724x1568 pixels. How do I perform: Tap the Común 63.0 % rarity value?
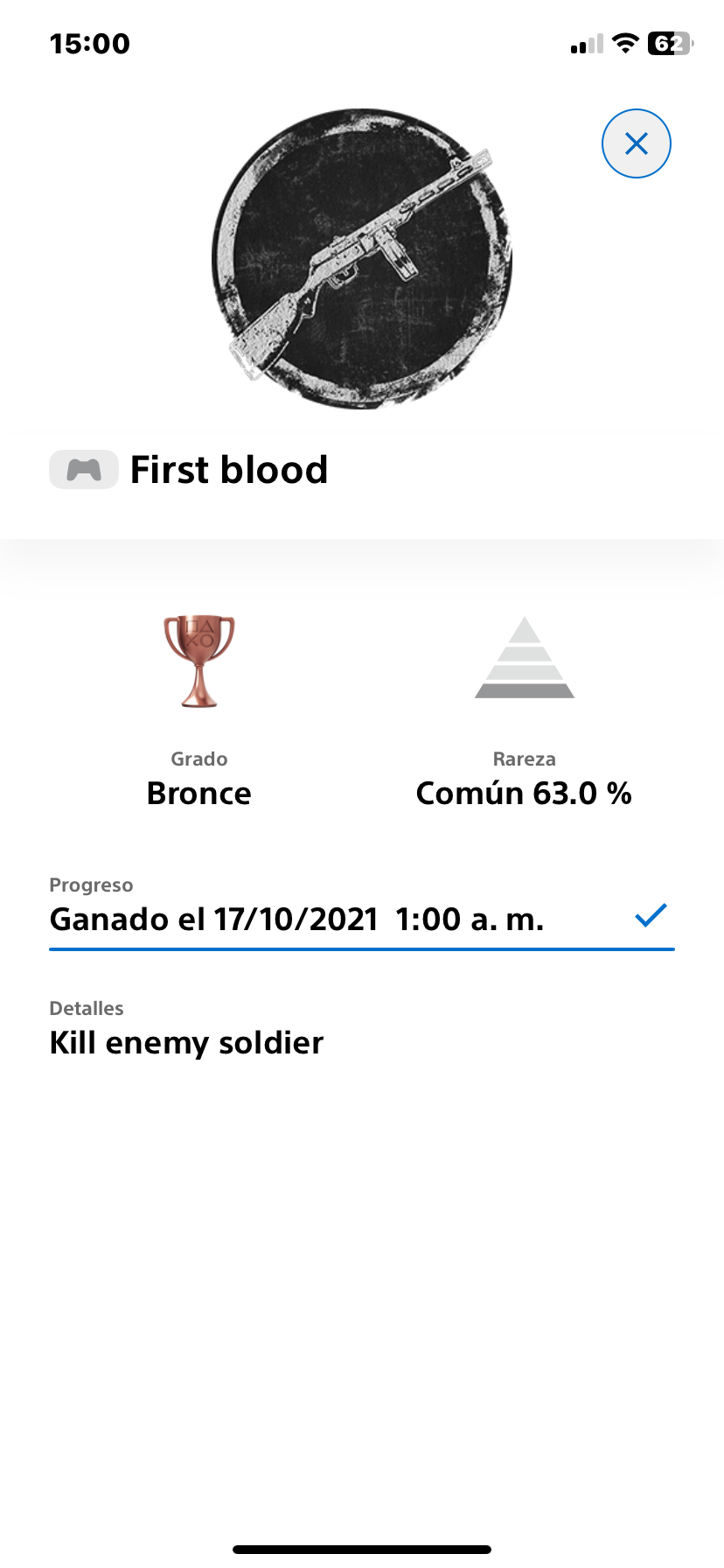coord(524,794)
